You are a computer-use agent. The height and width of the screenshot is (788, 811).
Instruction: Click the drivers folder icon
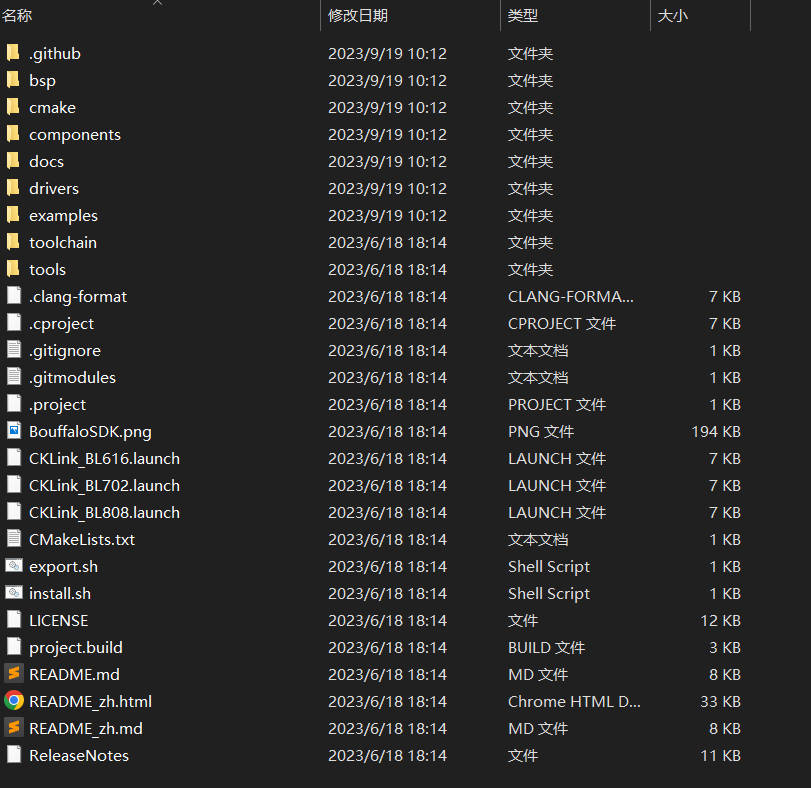13,188
